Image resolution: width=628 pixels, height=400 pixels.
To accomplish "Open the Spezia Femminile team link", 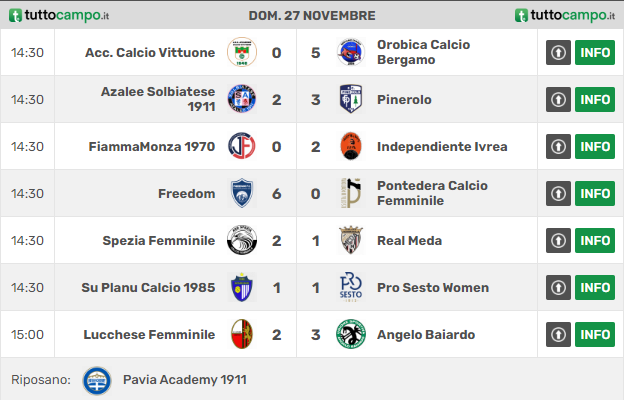I will click(159, 241).
